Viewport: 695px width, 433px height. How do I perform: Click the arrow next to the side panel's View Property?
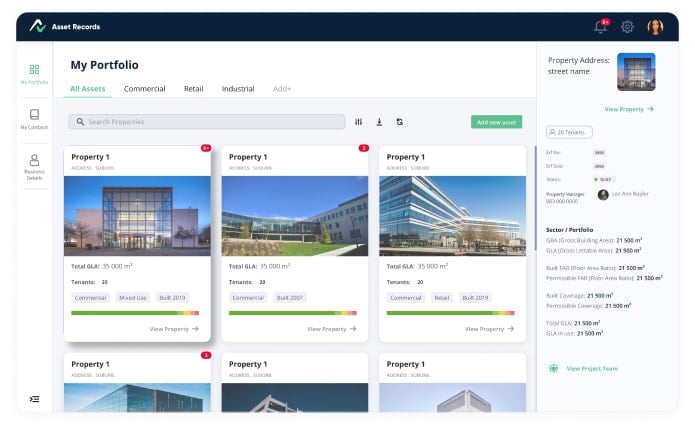[650, 109]
